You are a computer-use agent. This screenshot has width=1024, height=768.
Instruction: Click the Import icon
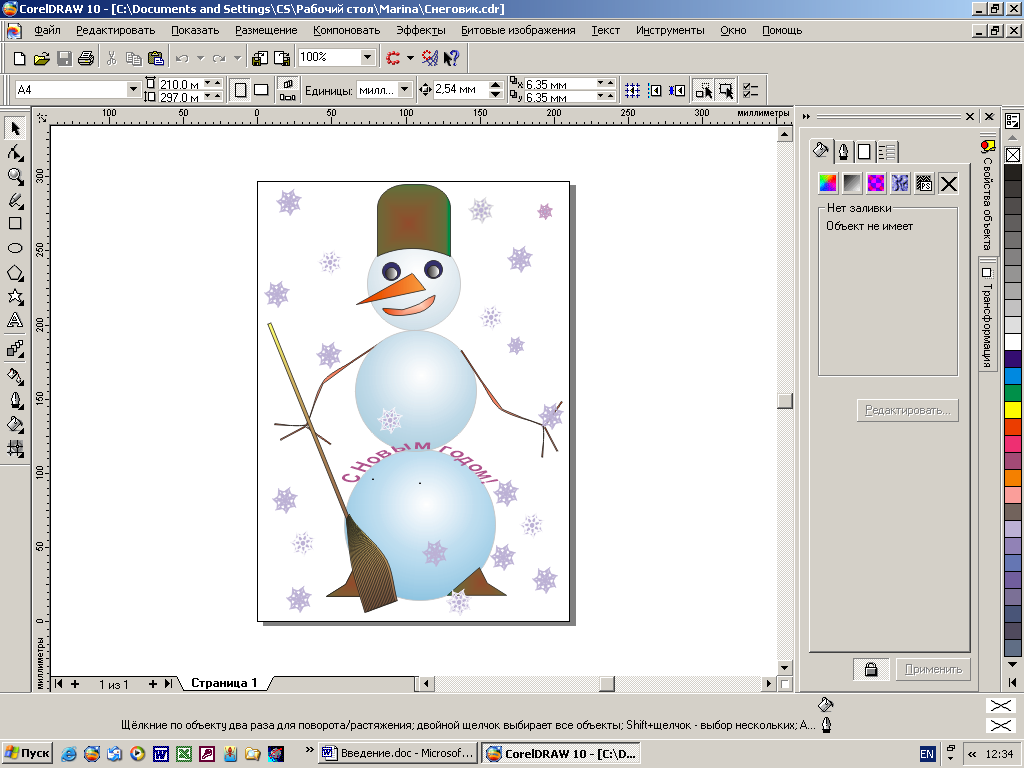259,58
